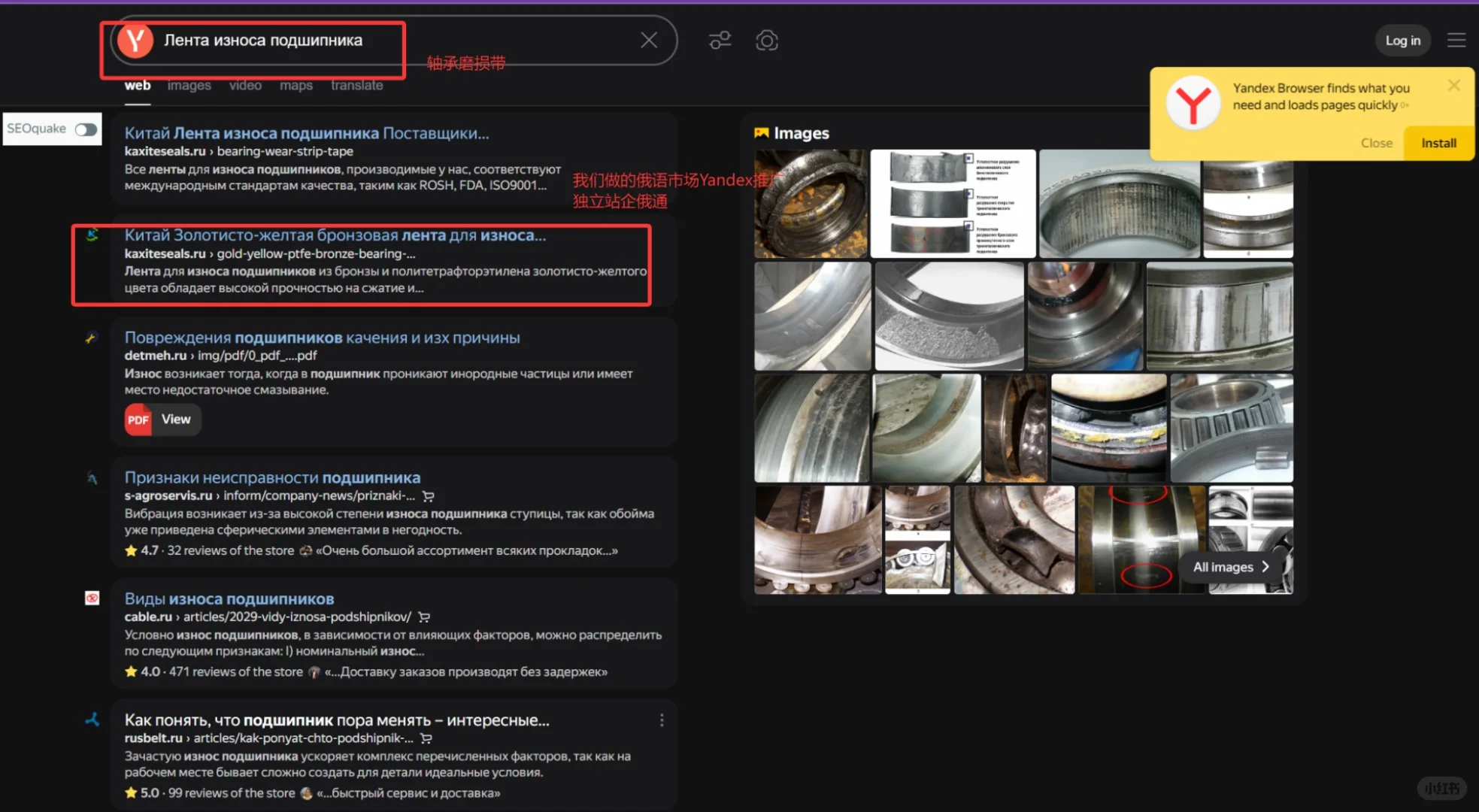Image resolution: width=1479 pixels, height=812 pixels.
Task: Switch to the maps tab
Action: coord(296,86)
